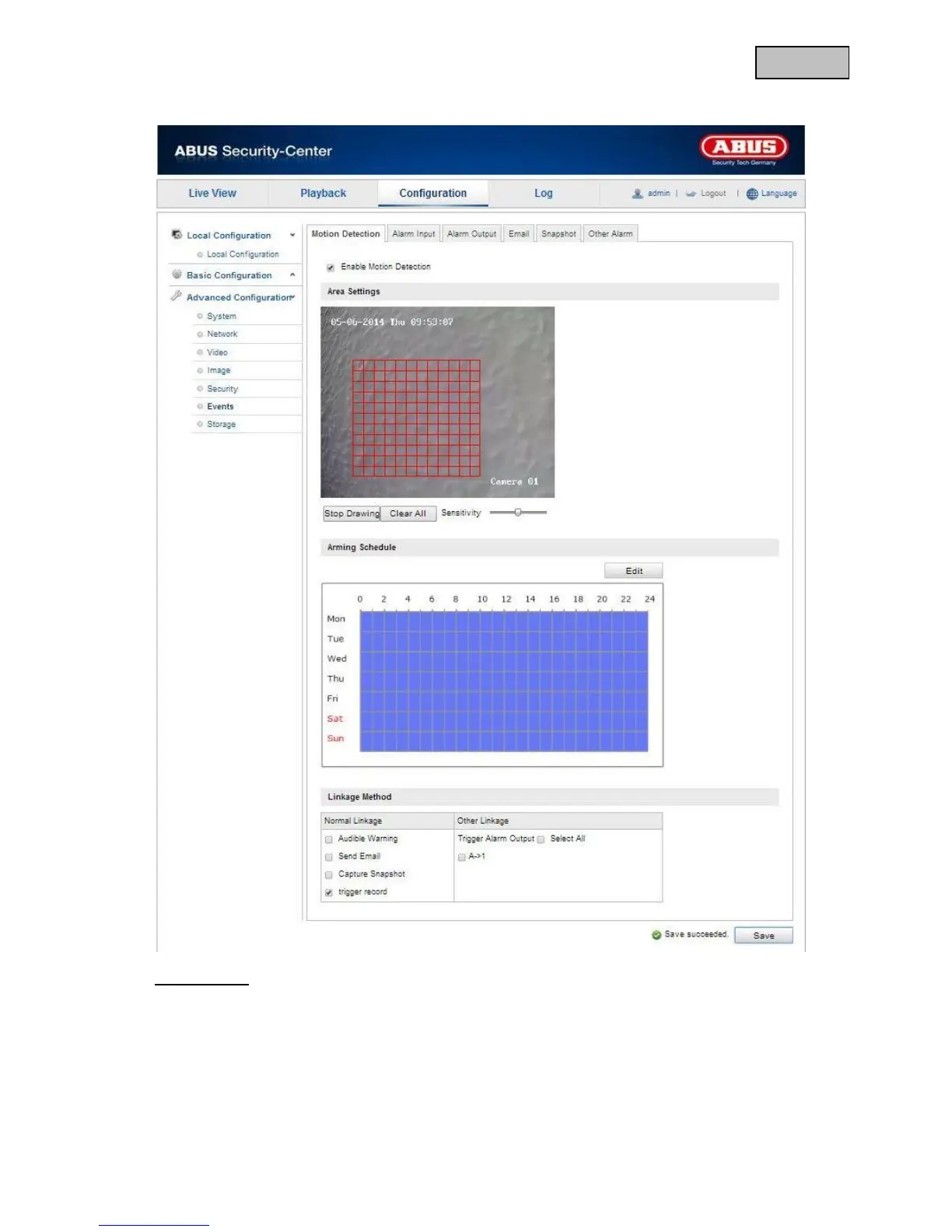
Task: Click the Sunday row of the arming schedule
Action: 503,740
